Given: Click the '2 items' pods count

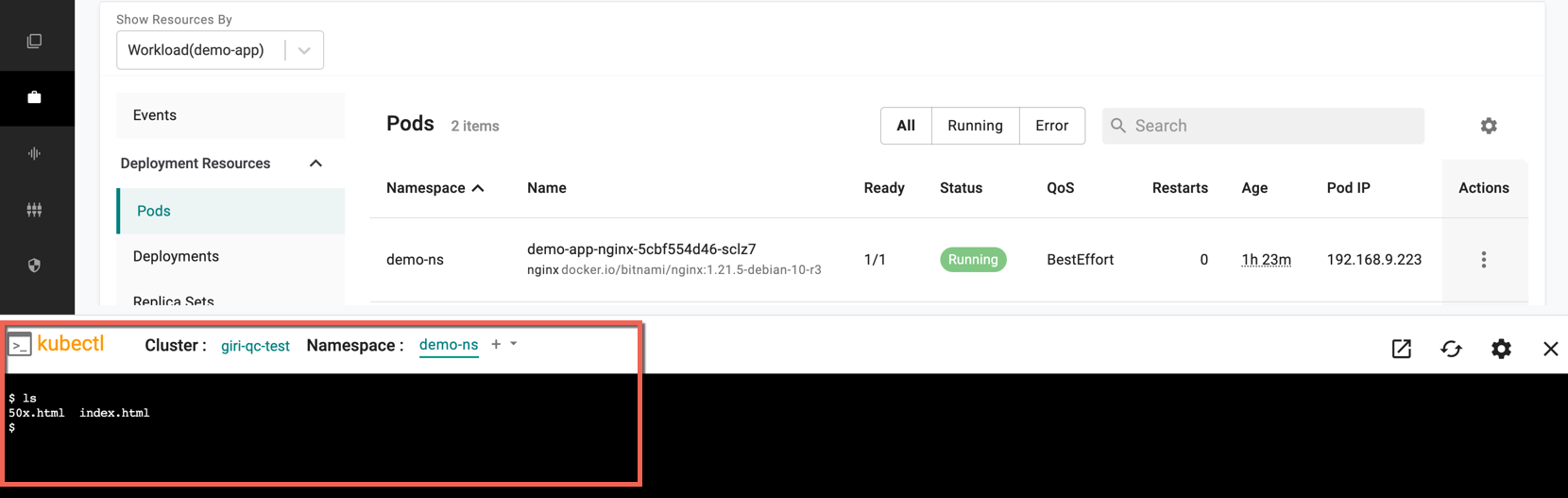Looking at the screenshot, I should tap(475, 126).
